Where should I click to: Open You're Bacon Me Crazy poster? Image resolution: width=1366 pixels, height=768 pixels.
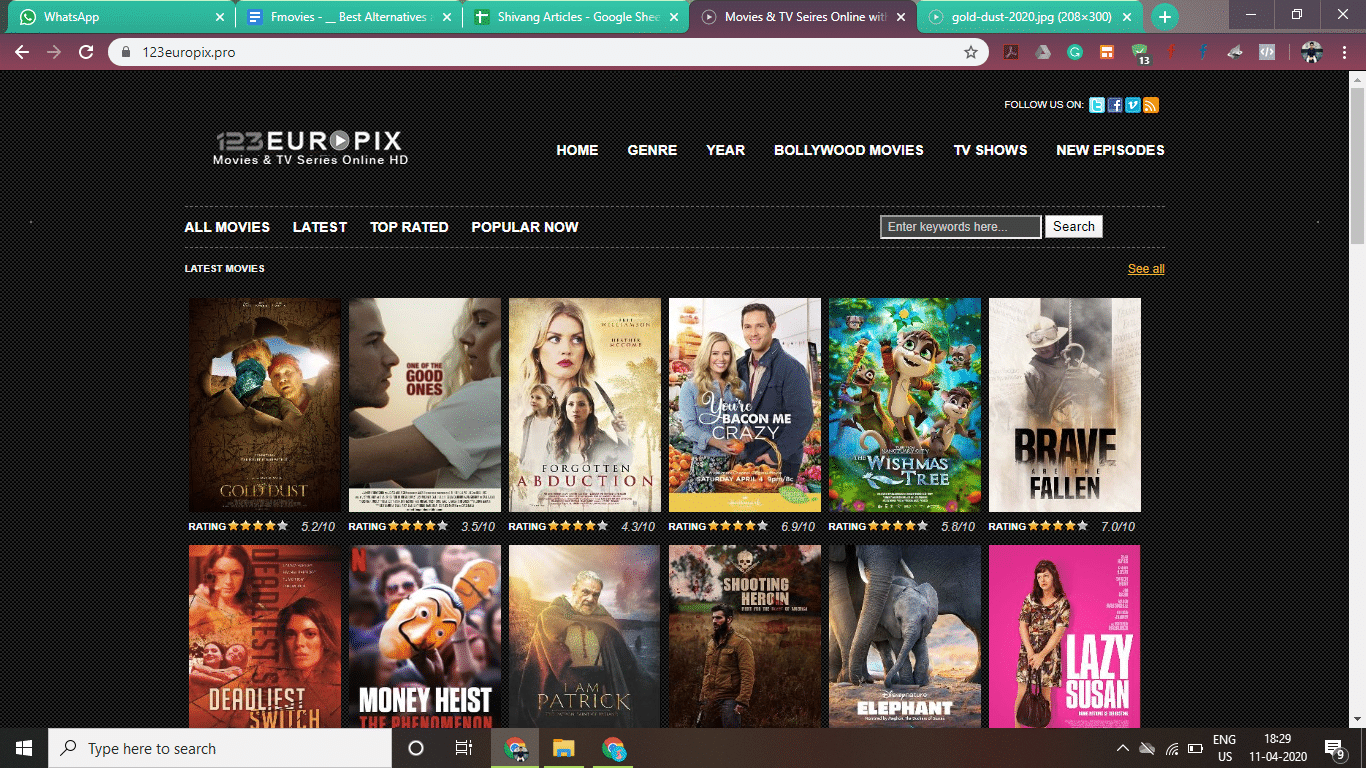coord(745,405)
